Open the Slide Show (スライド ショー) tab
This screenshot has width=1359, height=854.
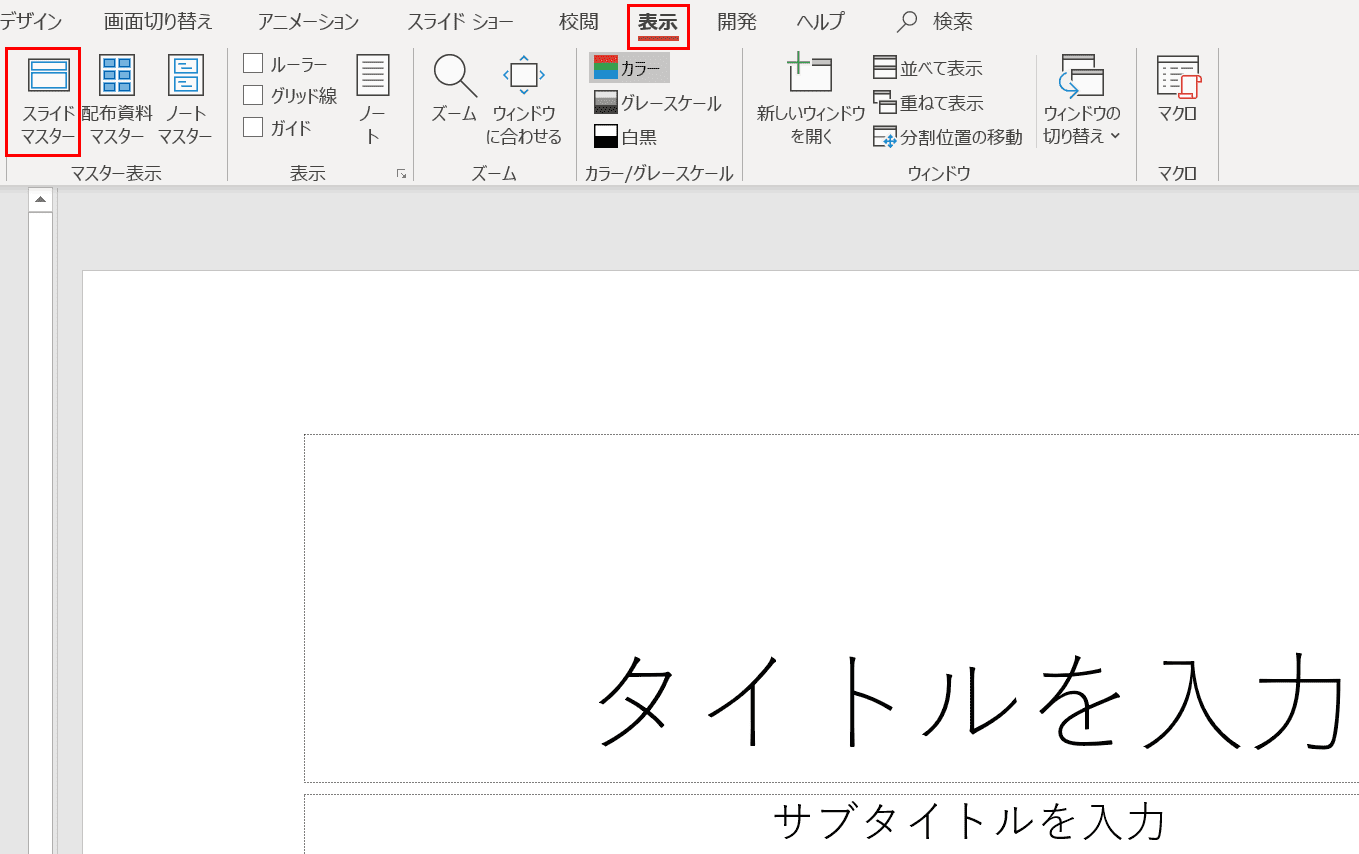pos(460,21)
